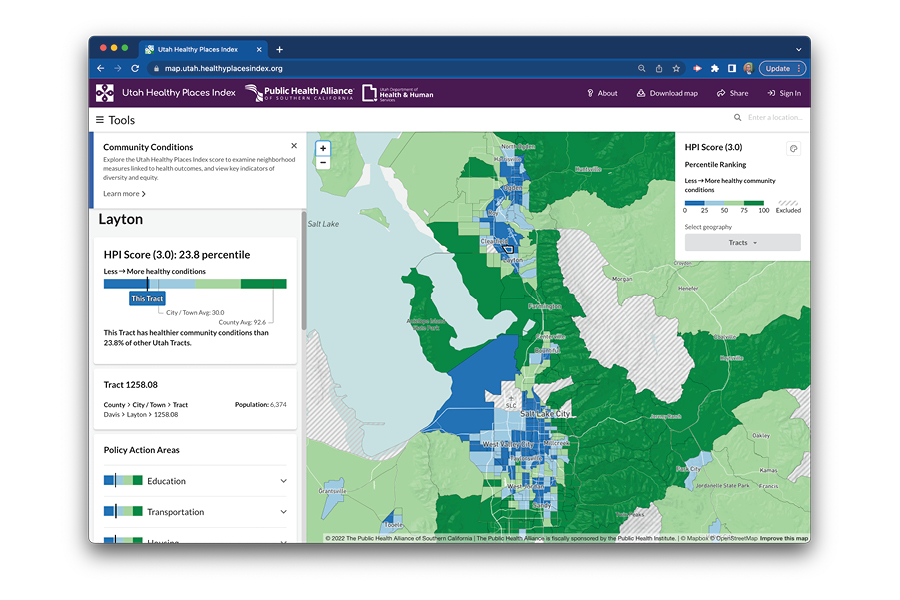Open the Download map icon
Screen dimensions: 900x600
pos(640,93)
